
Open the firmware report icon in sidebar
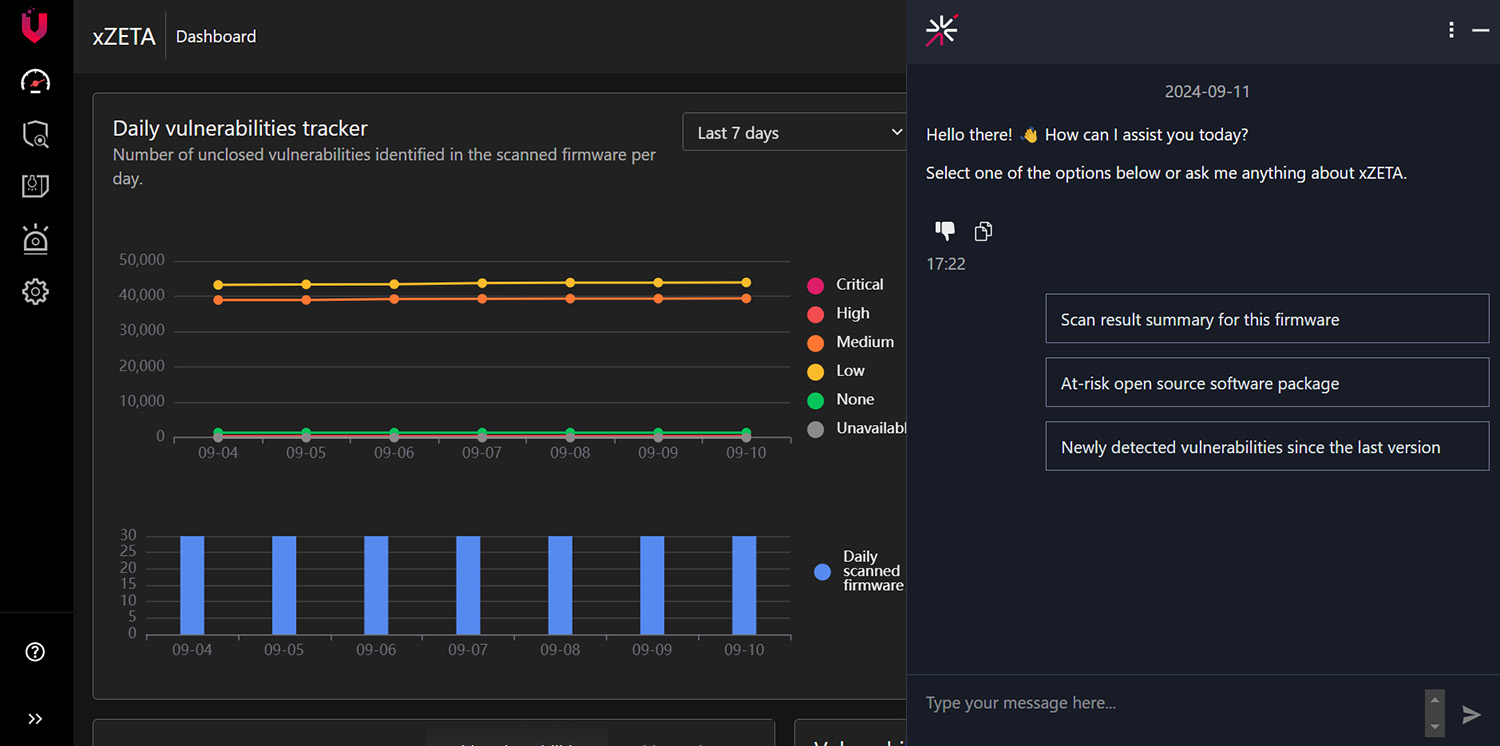[x=35, y=186]
